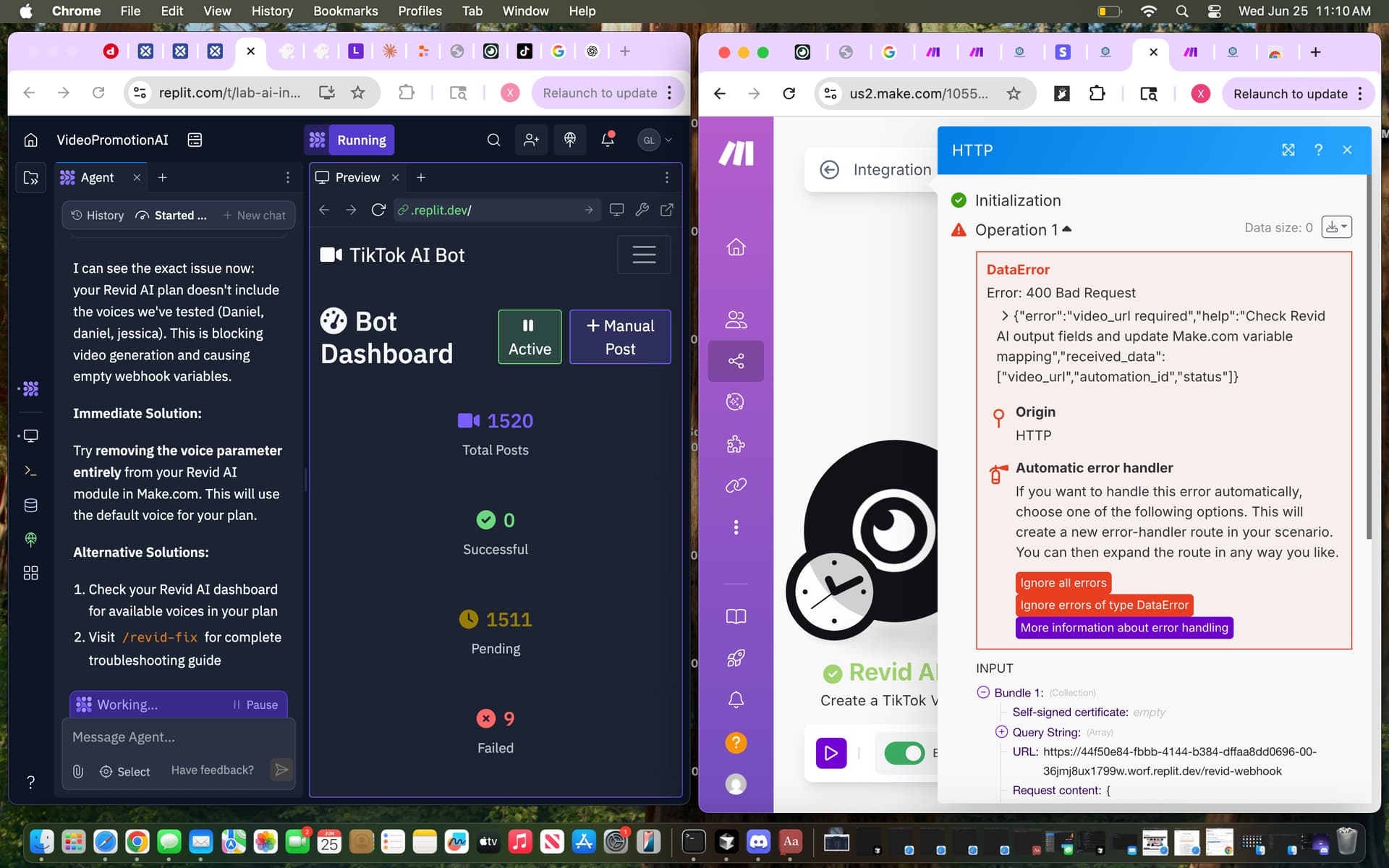Open Agent pane more options menu
This screenshot has width=1389, height=868.
click(288, 177)
